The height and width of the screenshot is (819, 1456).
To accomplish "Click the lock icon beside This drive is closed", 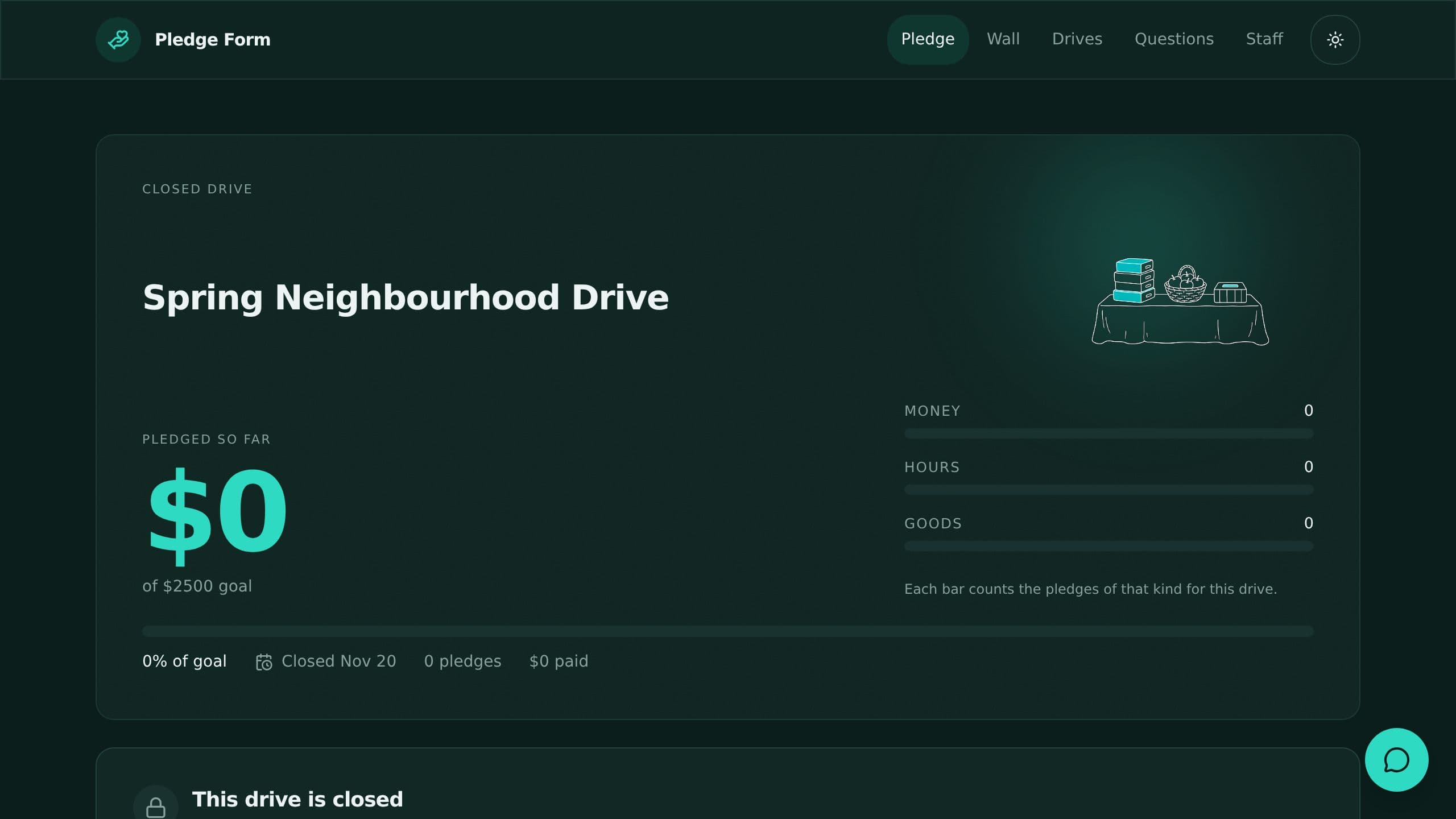I will [x=156, y=806].
